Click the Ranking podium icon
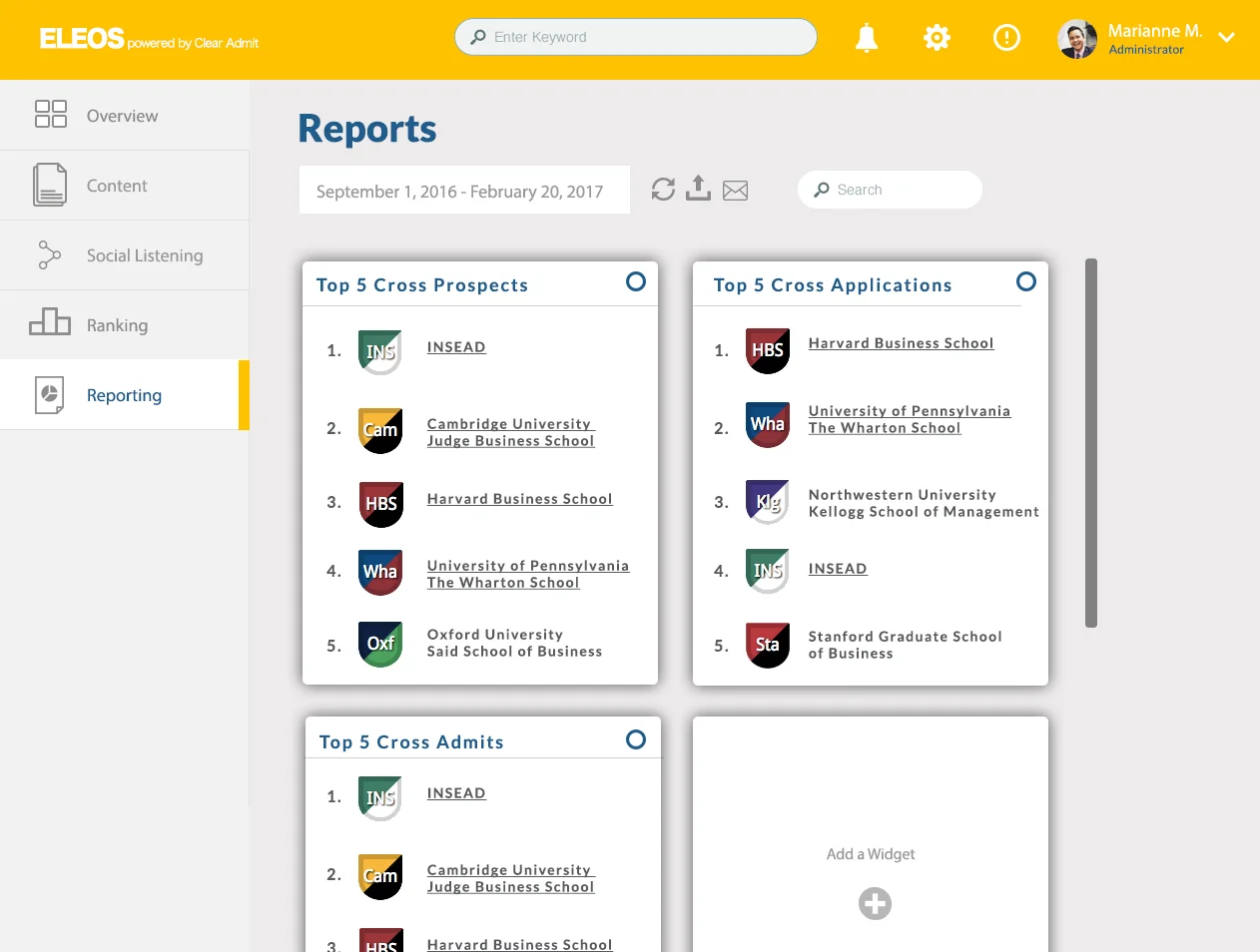1260x952 pixels. point(50,321)
